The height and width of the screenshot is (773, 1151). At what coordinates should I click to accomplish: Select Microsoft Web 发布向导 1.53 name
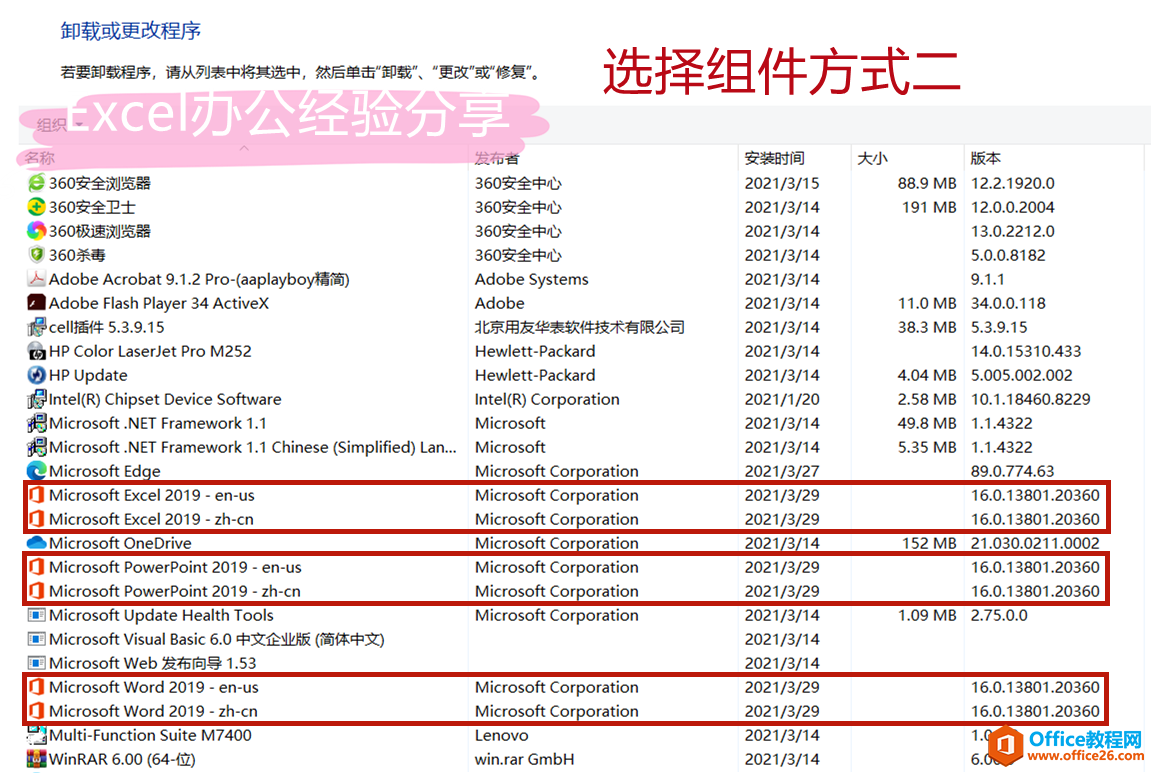coord(153,663)
